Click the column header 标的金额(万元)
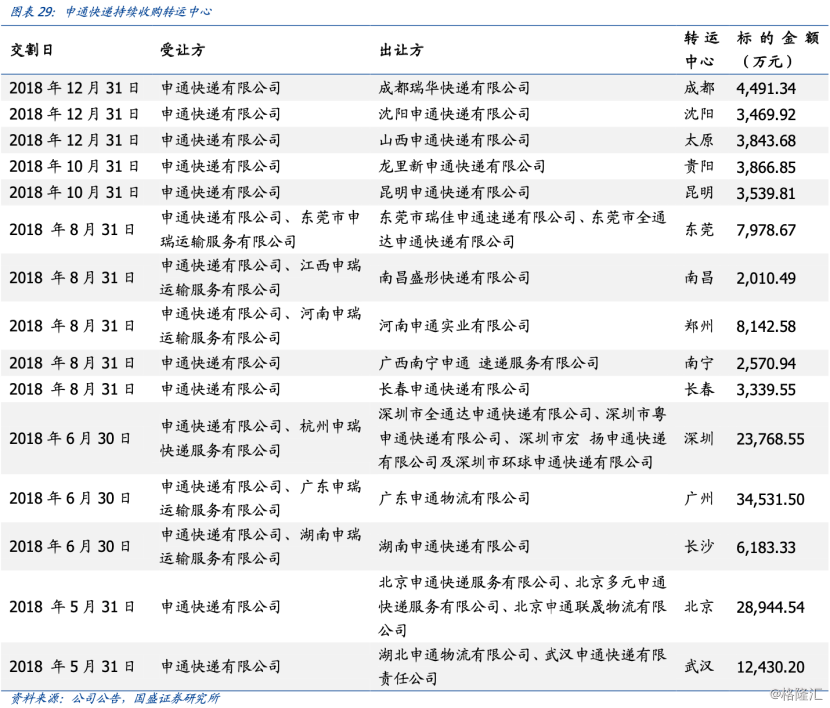Image resolution: width=830 pixels, height=708 pixels. pyautogui.click(x=778, y=50)
